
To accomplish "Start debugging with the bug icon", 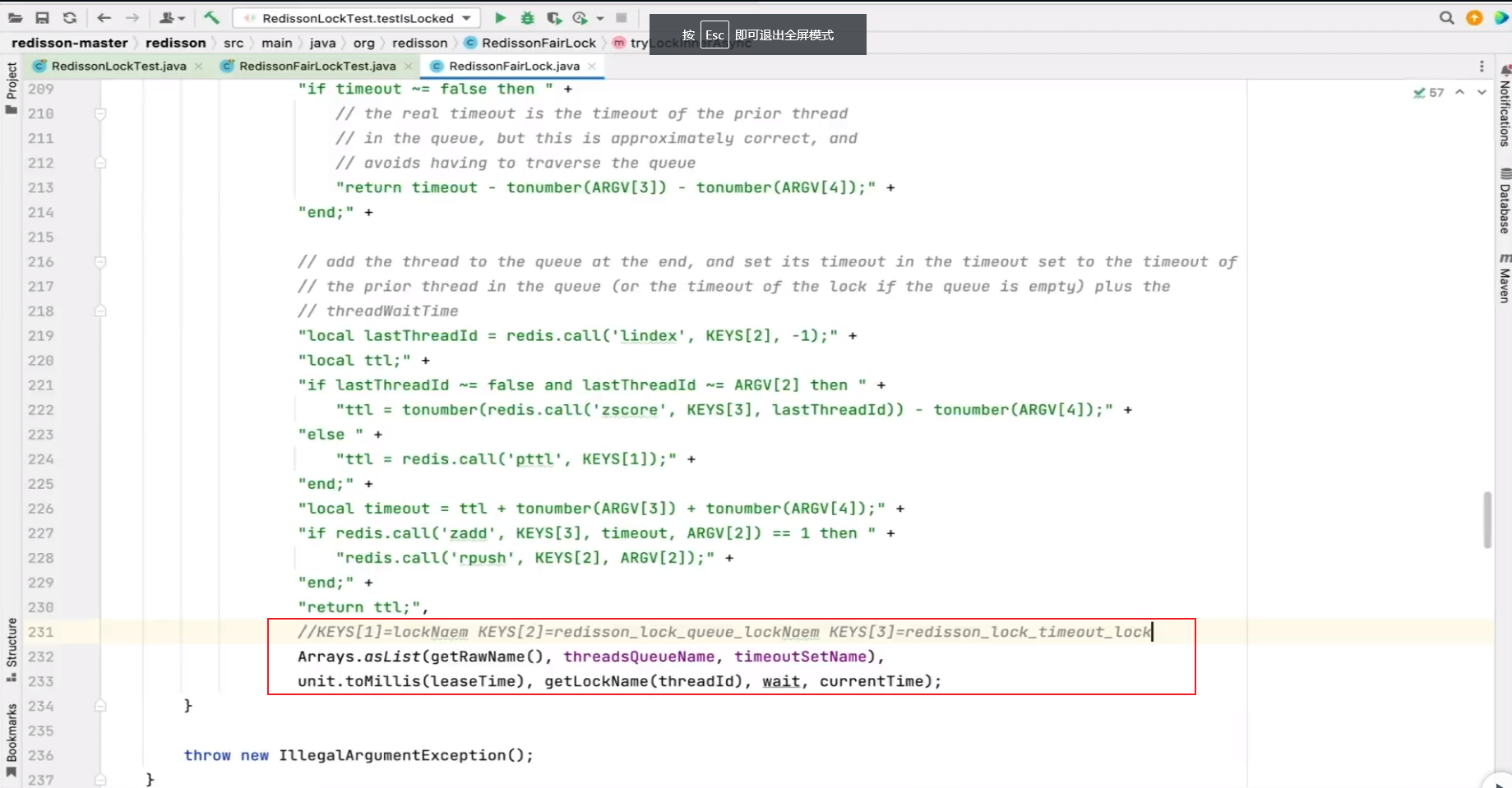I will 527,17.
